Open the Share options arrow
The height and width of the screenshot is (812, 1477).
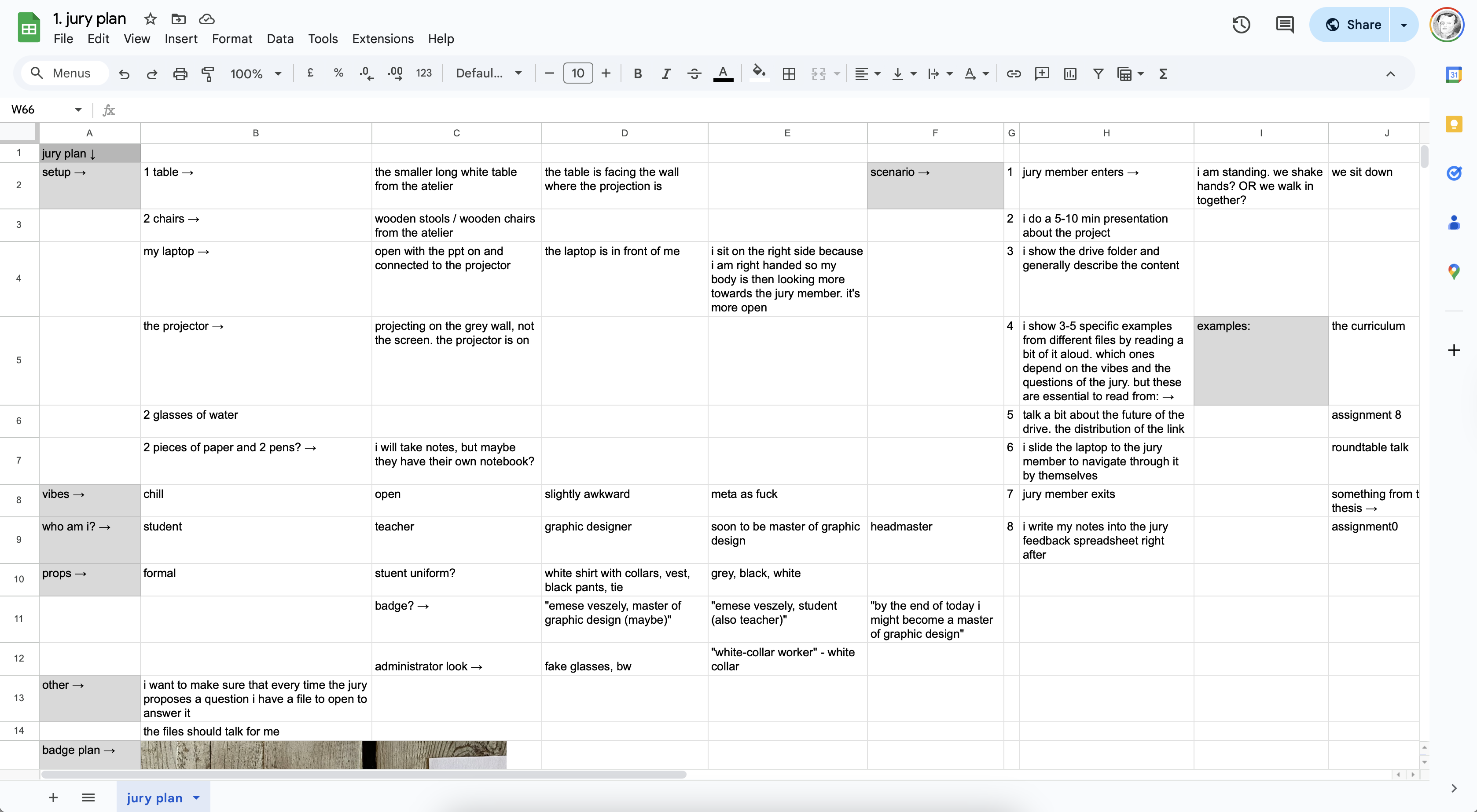coord(1404,25)
